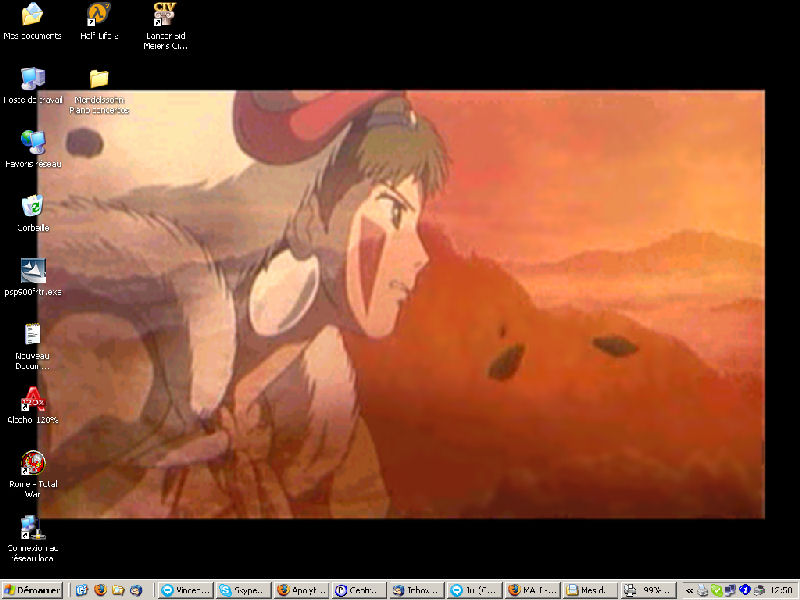Open Favoris réseau icon

click(x=32, y=143)
